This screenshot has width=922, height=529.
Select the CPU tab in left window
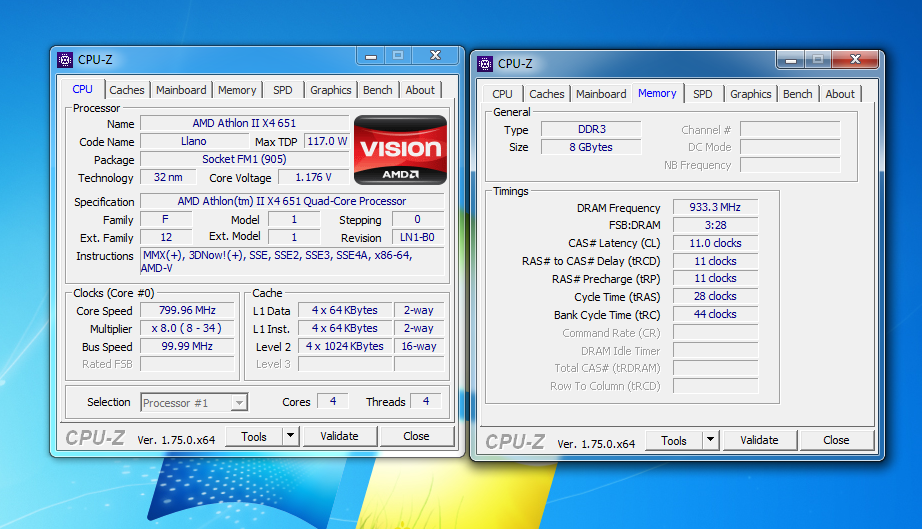pos(82,89)
